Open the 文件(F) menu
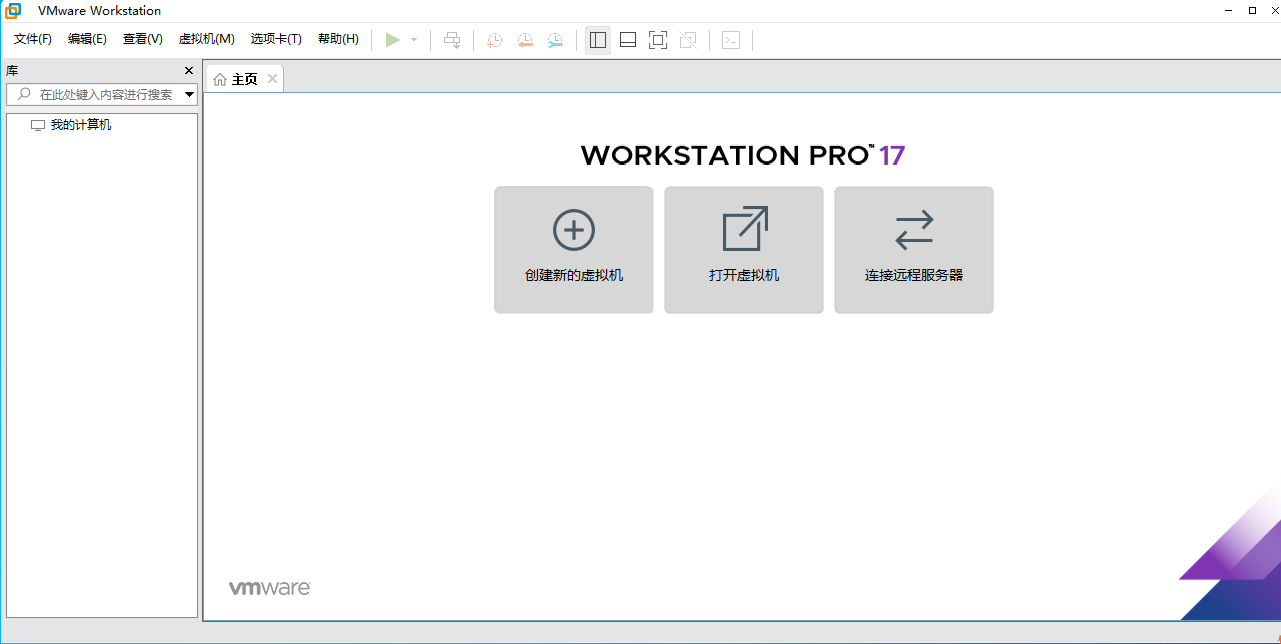 click(x=33, y=39)
